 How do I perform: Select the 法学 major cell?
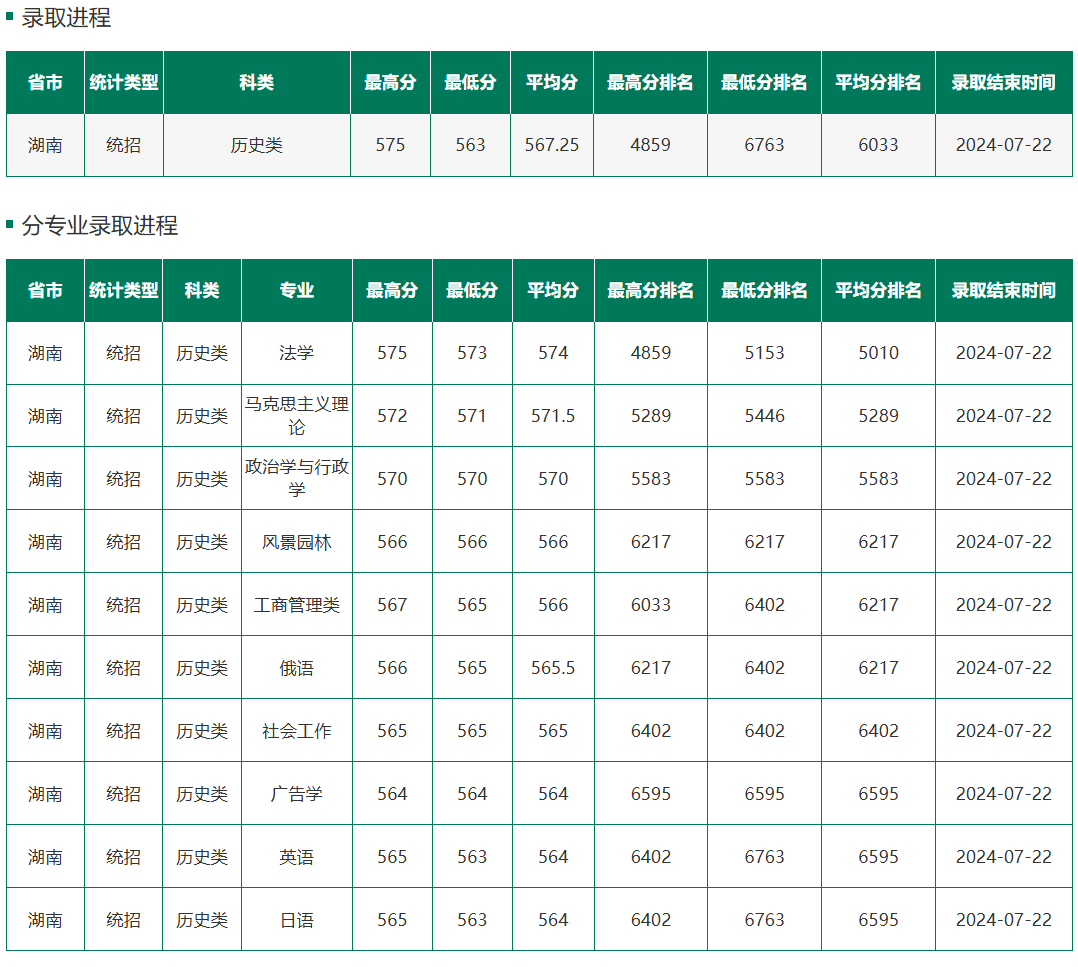pos(296,353)
